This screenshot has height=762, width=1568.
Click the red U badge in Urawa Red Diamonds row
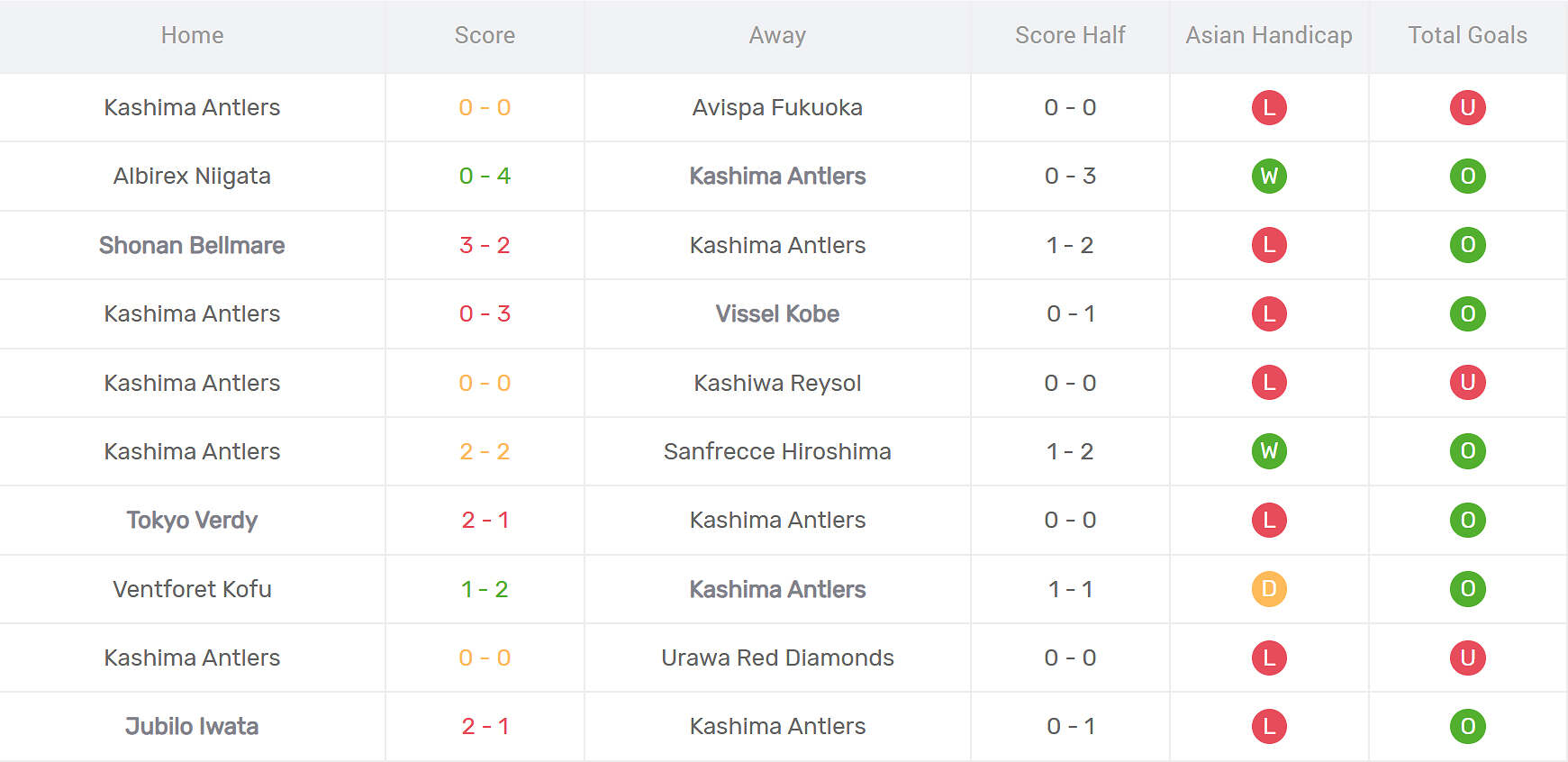(x=1467, y=658)
